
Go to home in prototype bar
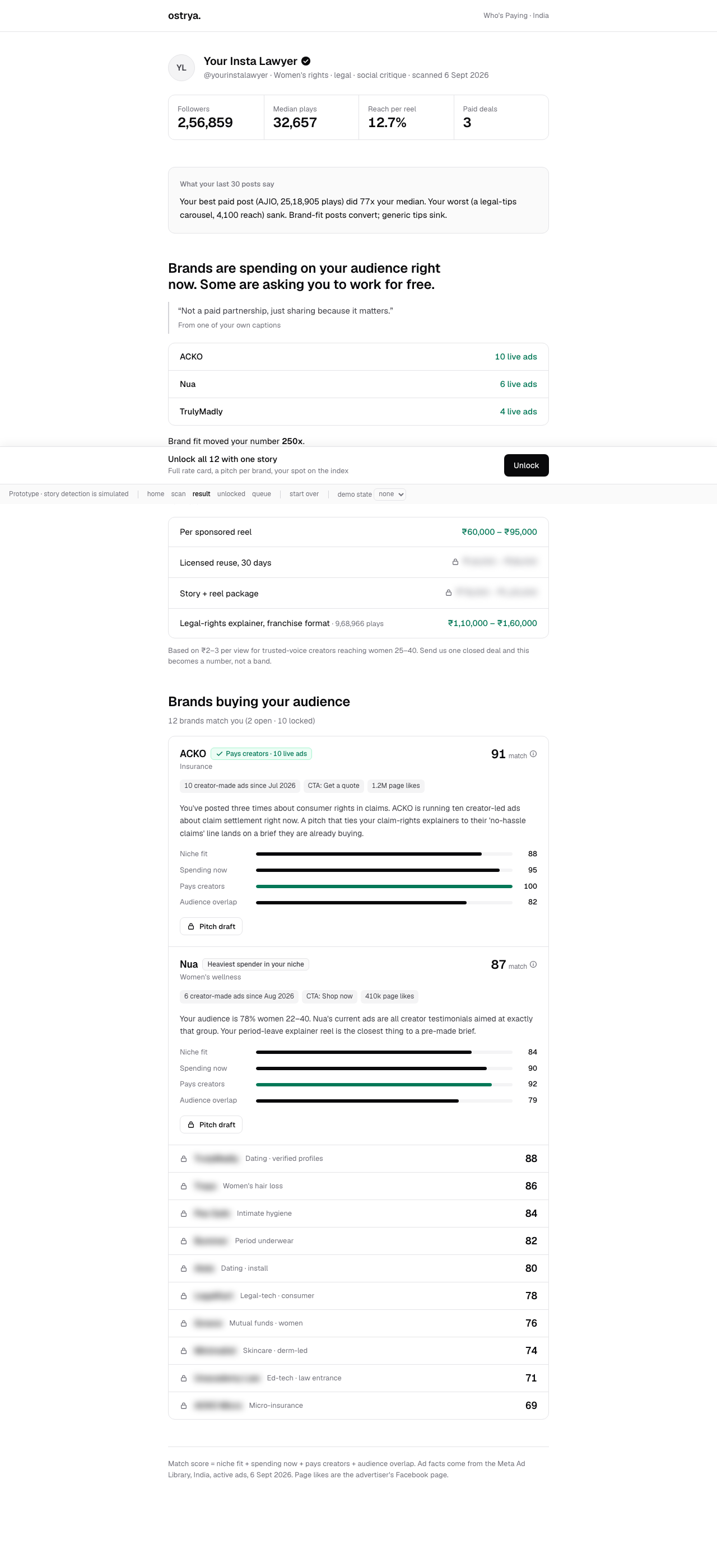156,494
